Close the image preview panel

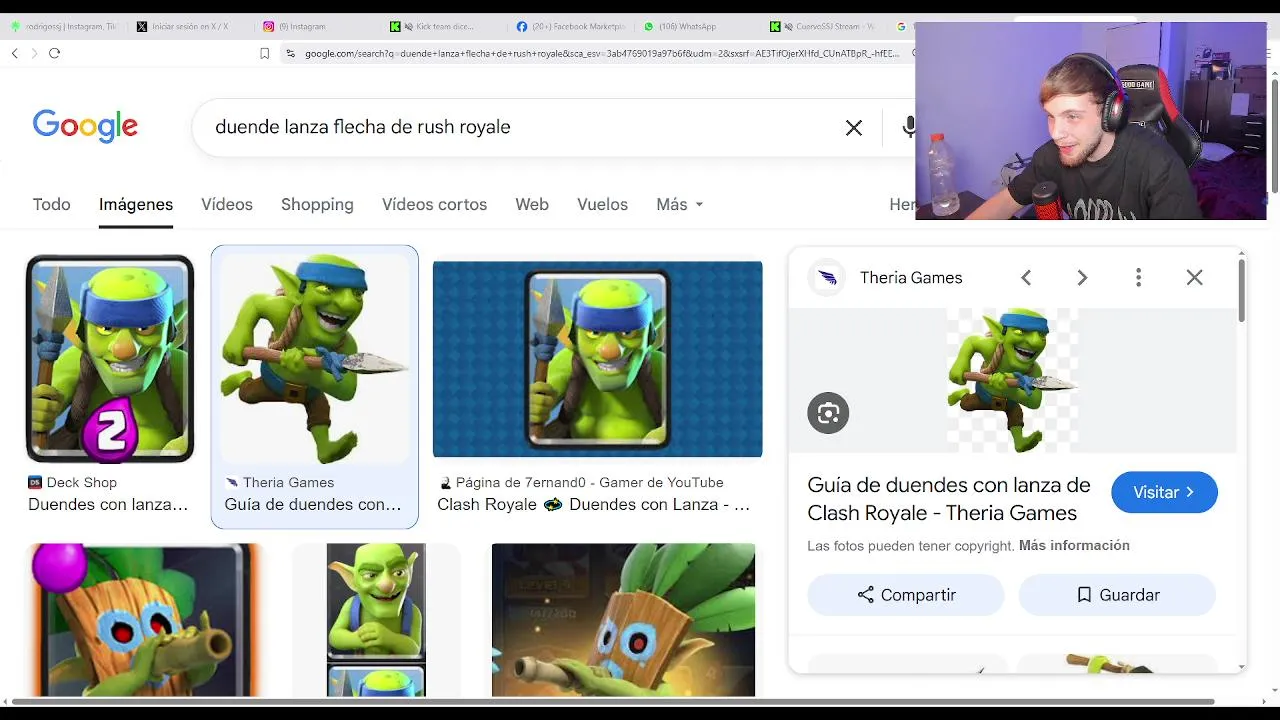pyautogui.click(x=1194, y=278)
